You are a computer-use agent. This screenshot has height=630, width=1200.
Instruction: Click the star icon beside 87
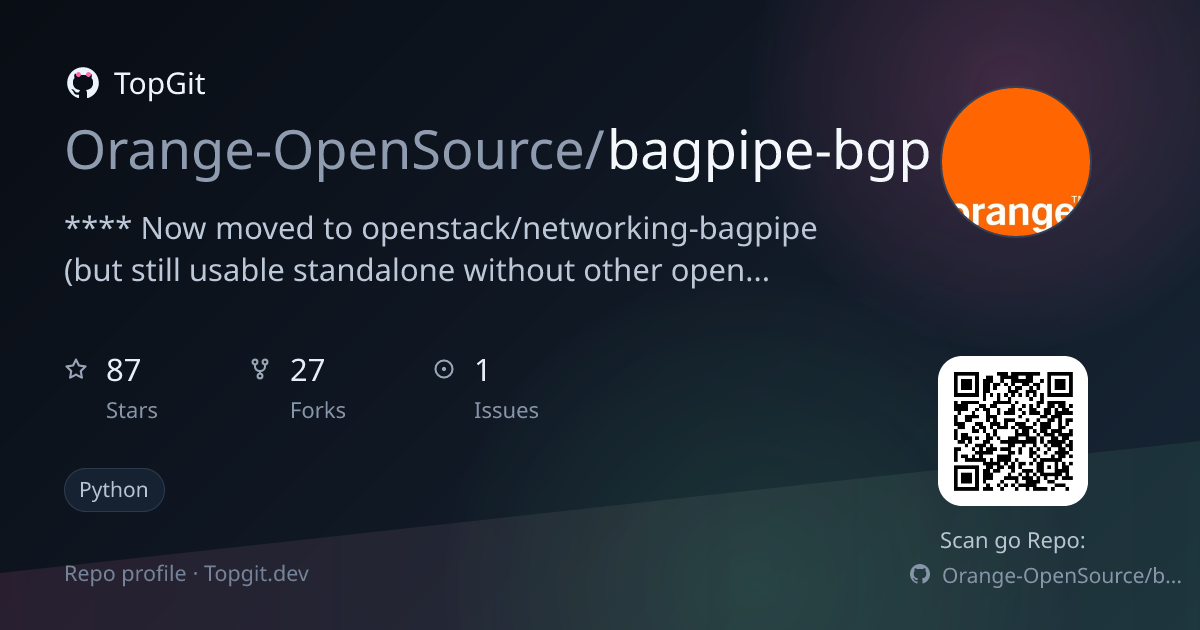(76, 370)
